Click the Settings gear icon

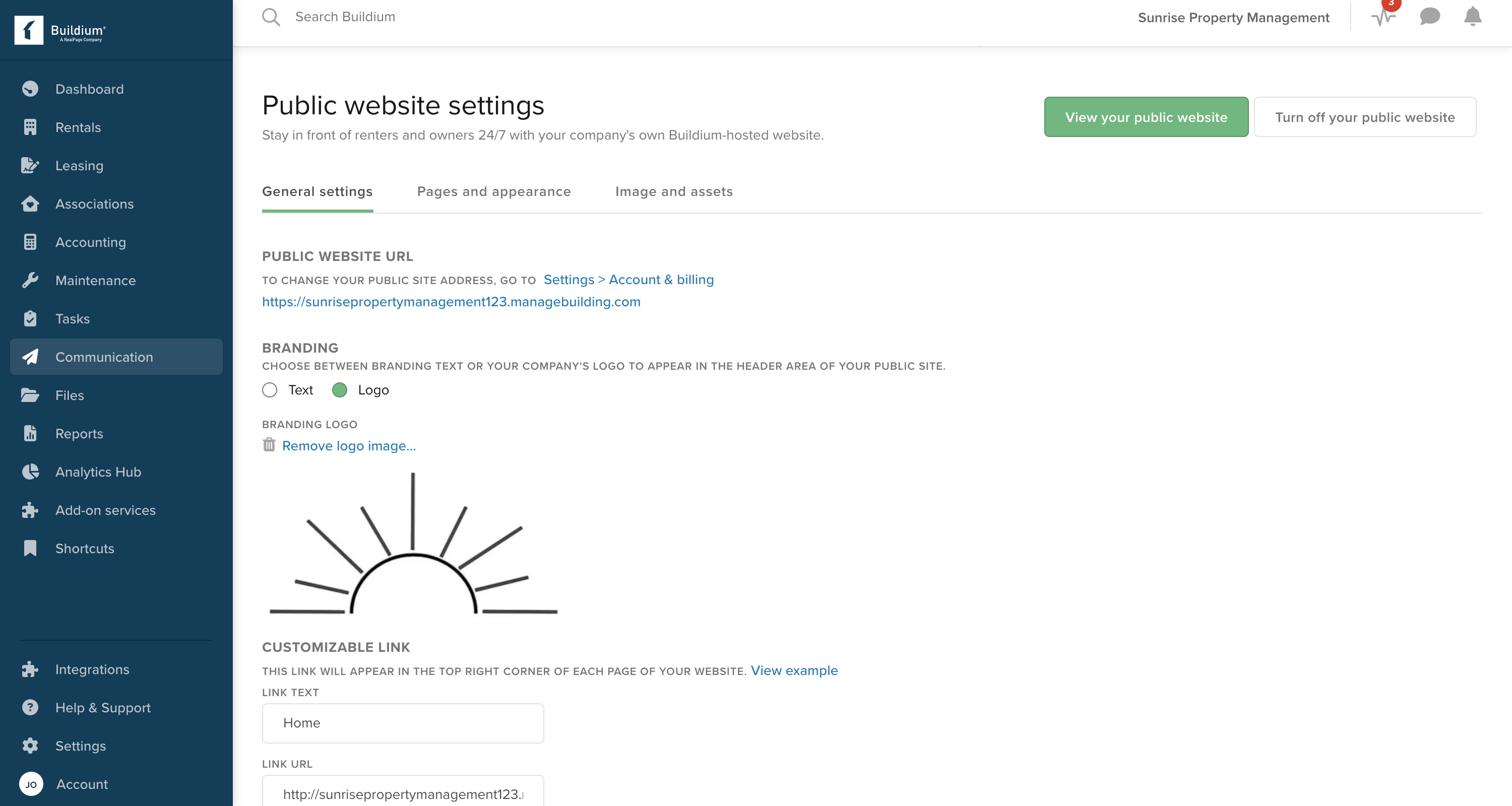click(x=30, y=746)
